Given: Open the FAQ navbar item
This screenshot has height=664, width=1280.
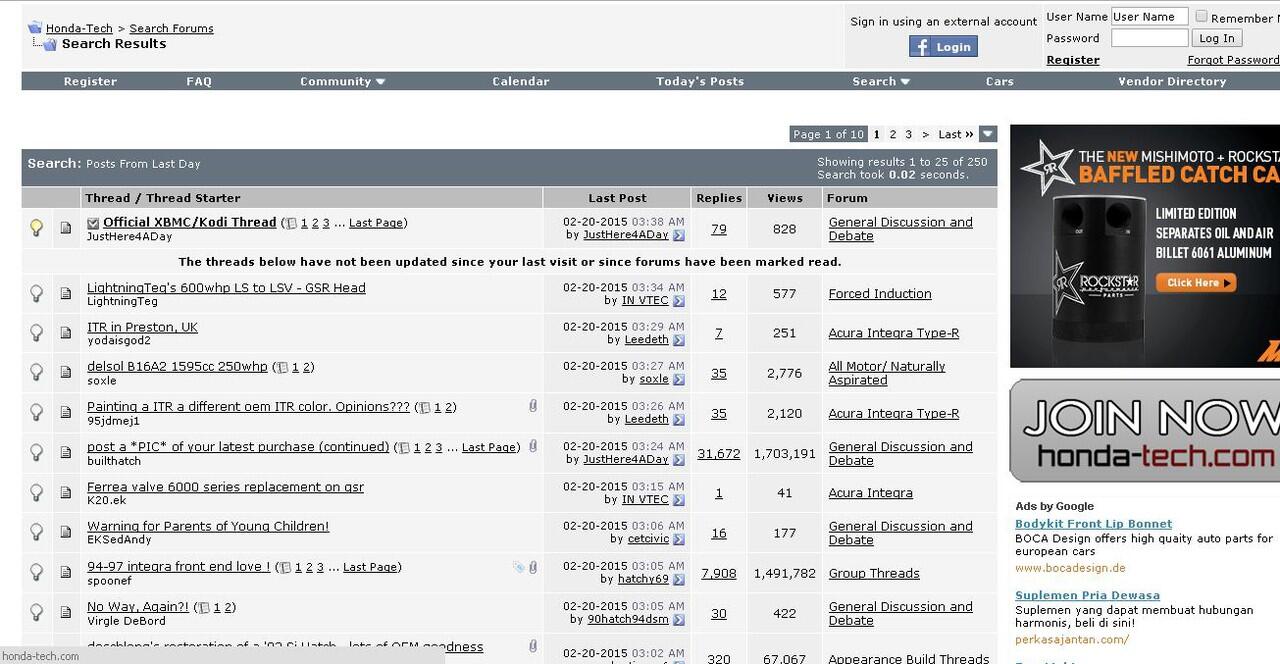Looking at the screenshot, I should (199, 81).
